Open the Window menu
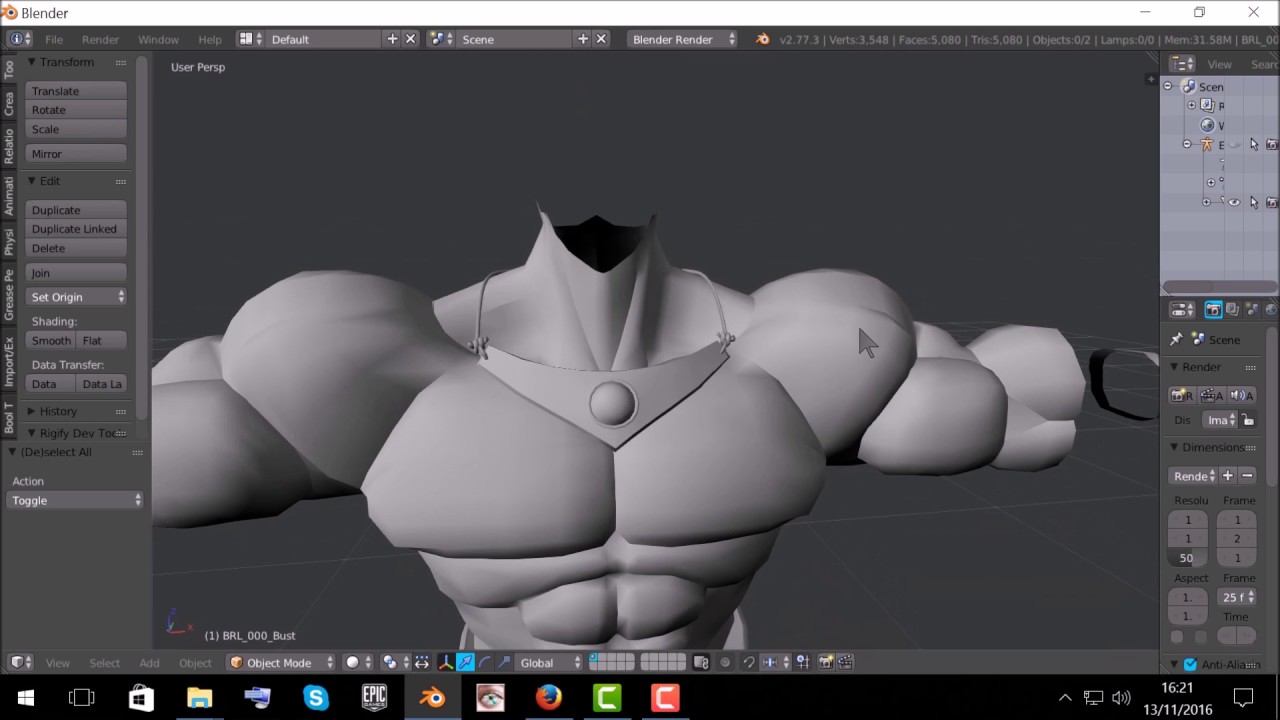The width and height of the screenshot is (1280, 720). (x=158, y=39)
